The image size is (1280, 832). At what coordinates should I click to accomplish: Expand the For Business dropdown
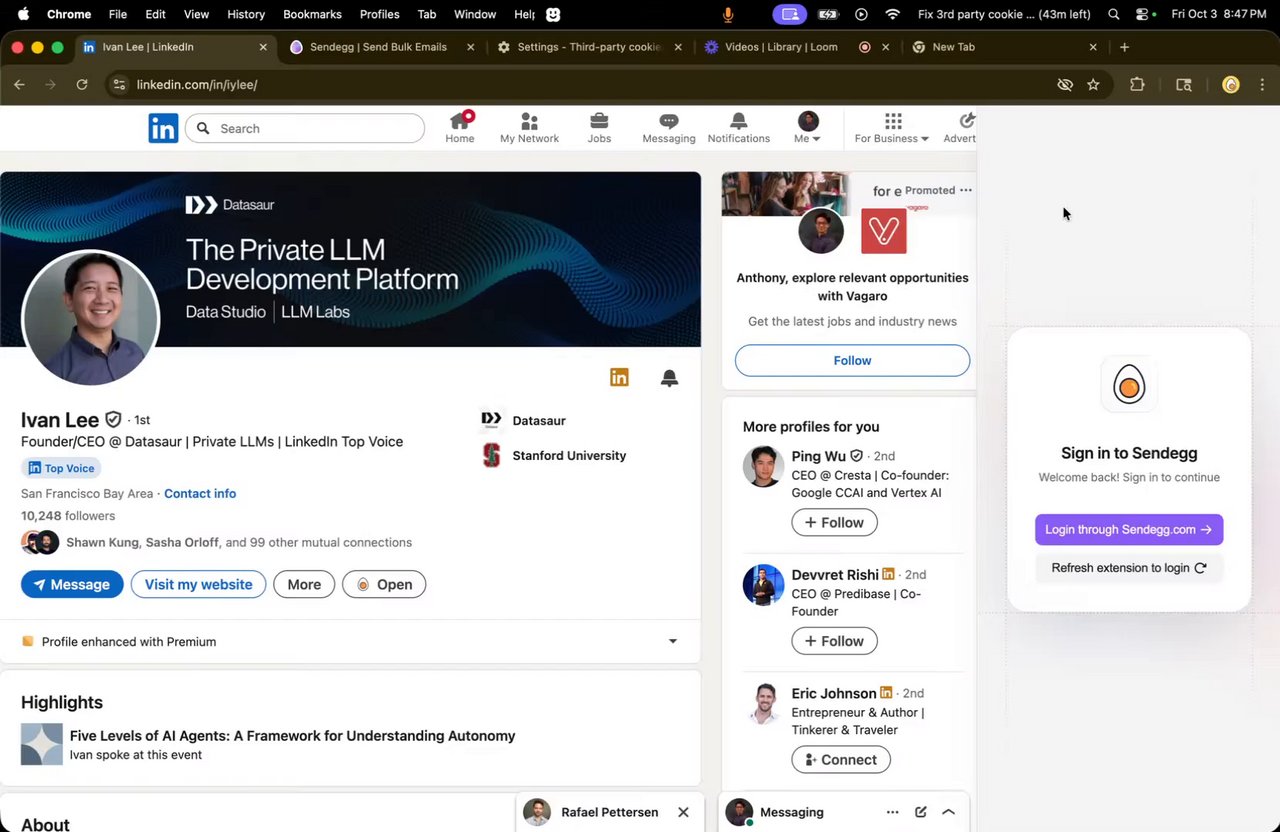pos(892,128)
